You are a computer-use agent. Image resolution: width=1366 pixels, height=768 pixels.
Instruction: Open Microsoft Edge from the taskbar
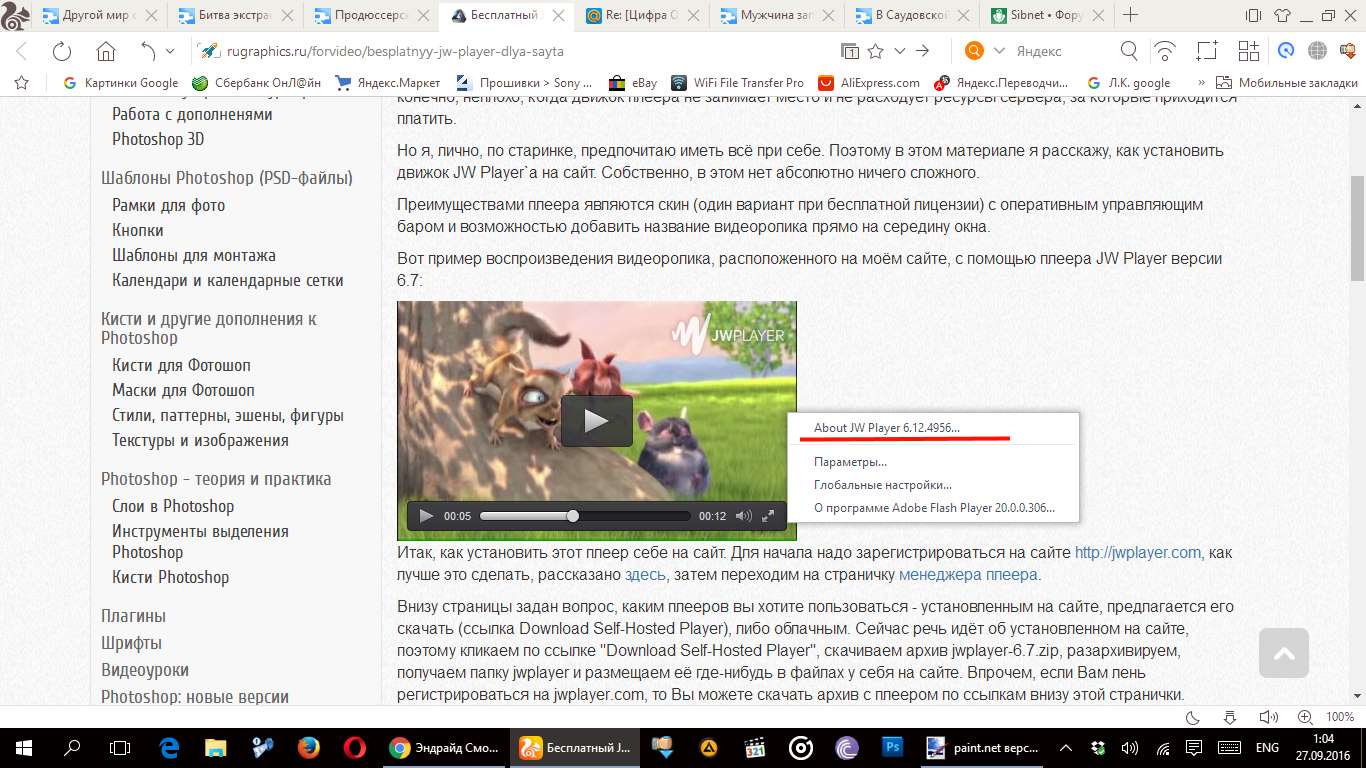coord(169,747)
